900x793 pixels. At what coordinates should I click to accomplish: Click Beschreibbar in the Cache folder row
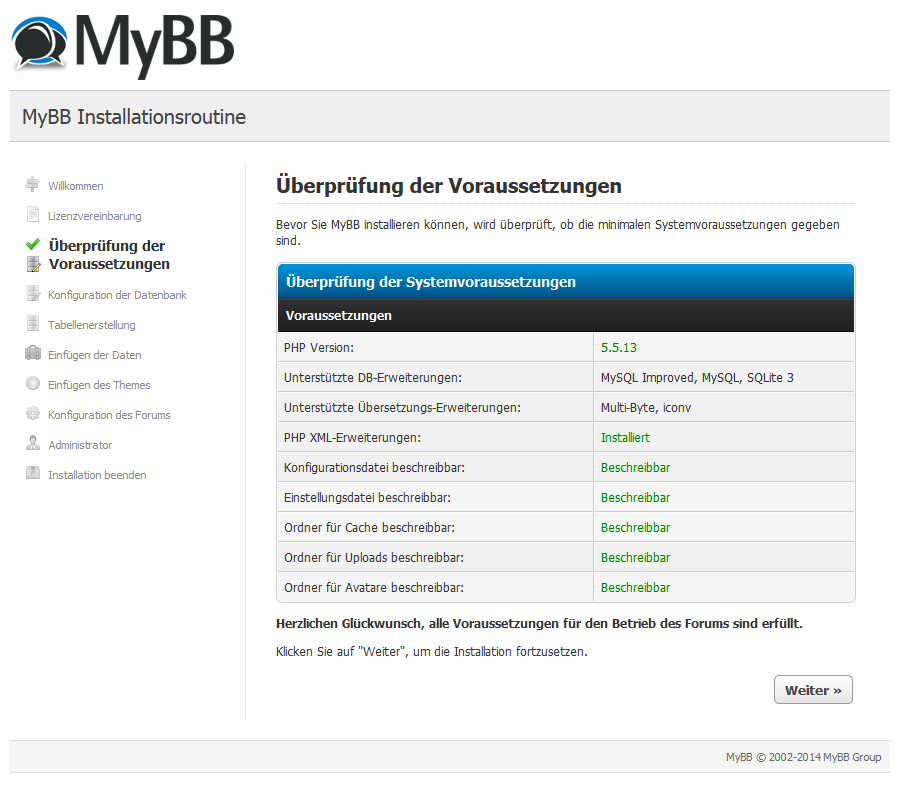point(635,527)
